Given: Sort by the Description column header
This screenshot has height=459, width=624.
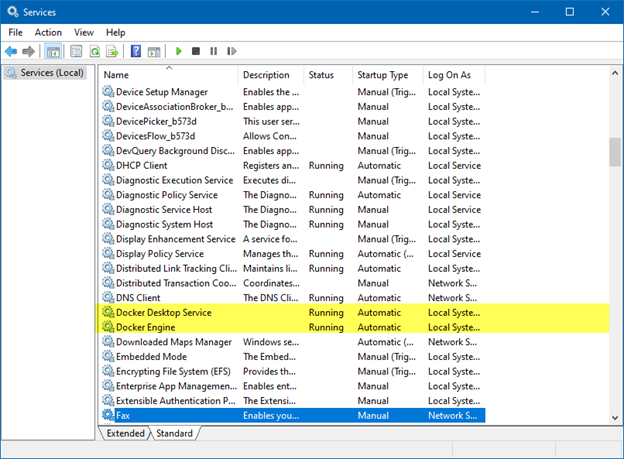Looking at the screenshot, I should point(271,75).
